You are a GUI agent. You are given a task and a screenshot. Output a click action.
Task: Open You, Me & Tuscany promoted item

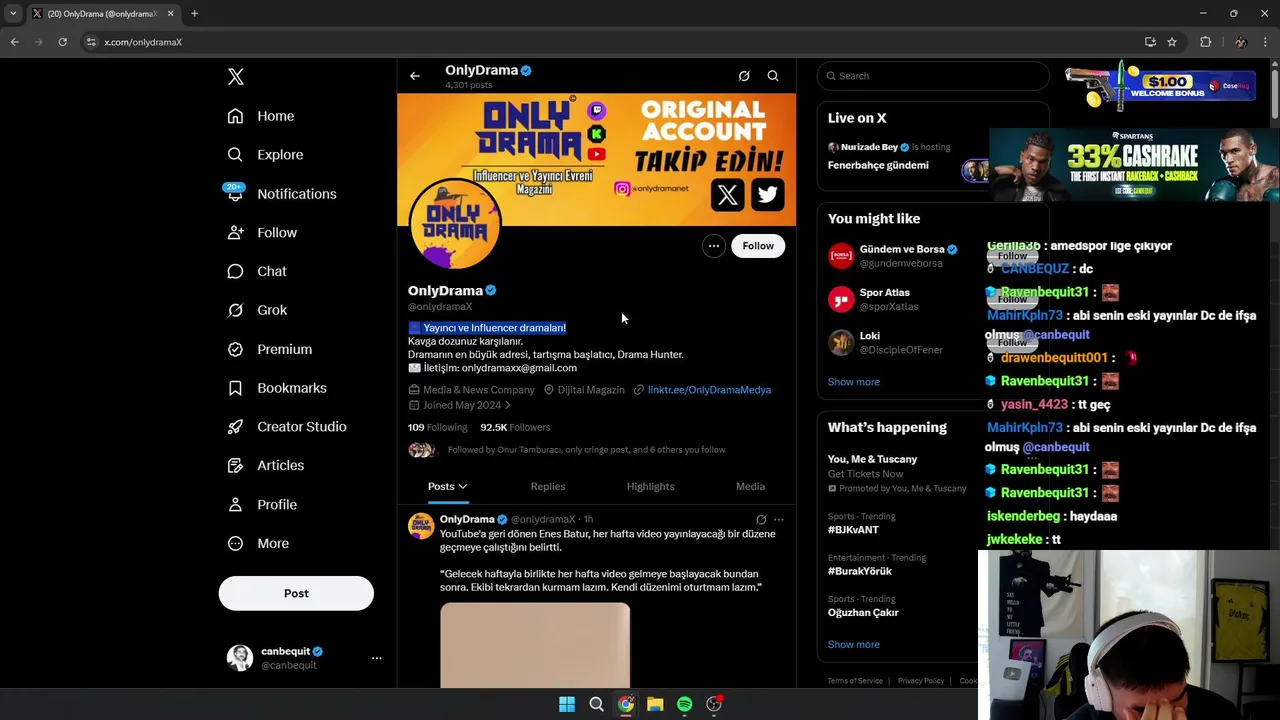point(872,460)
